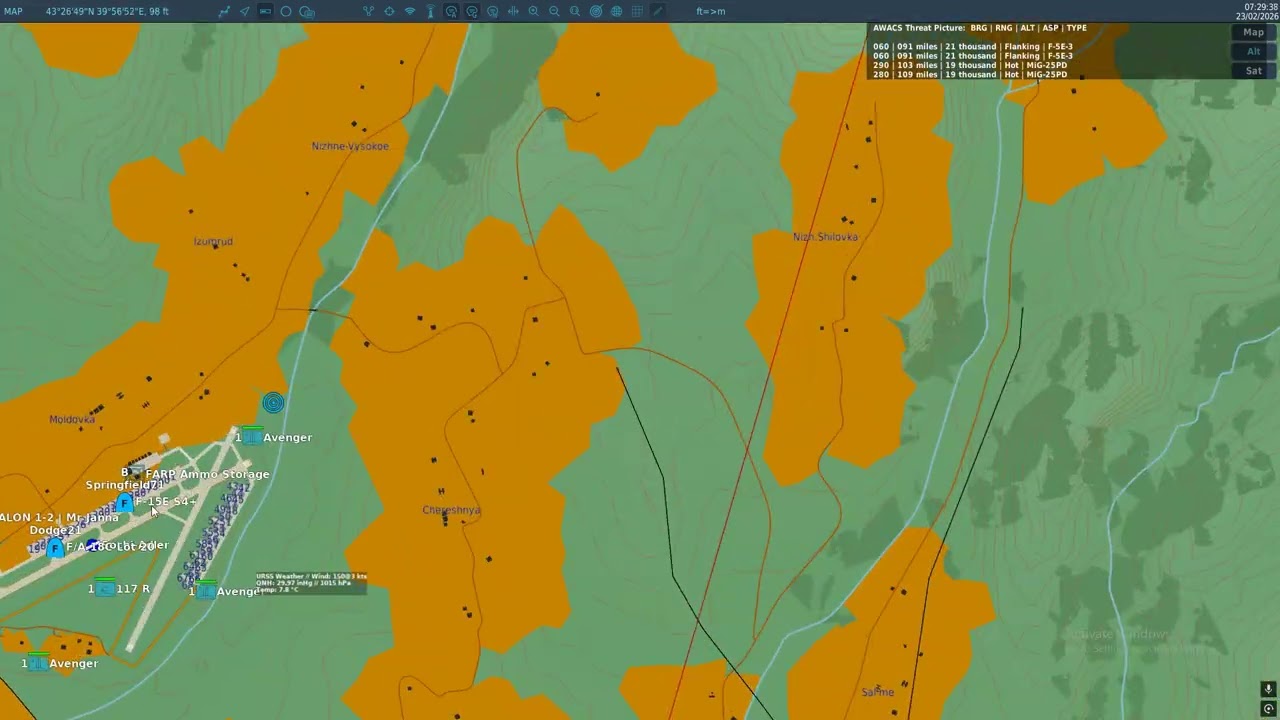Select the Avenger unit northeast of the airfield

tap(251, 437)
